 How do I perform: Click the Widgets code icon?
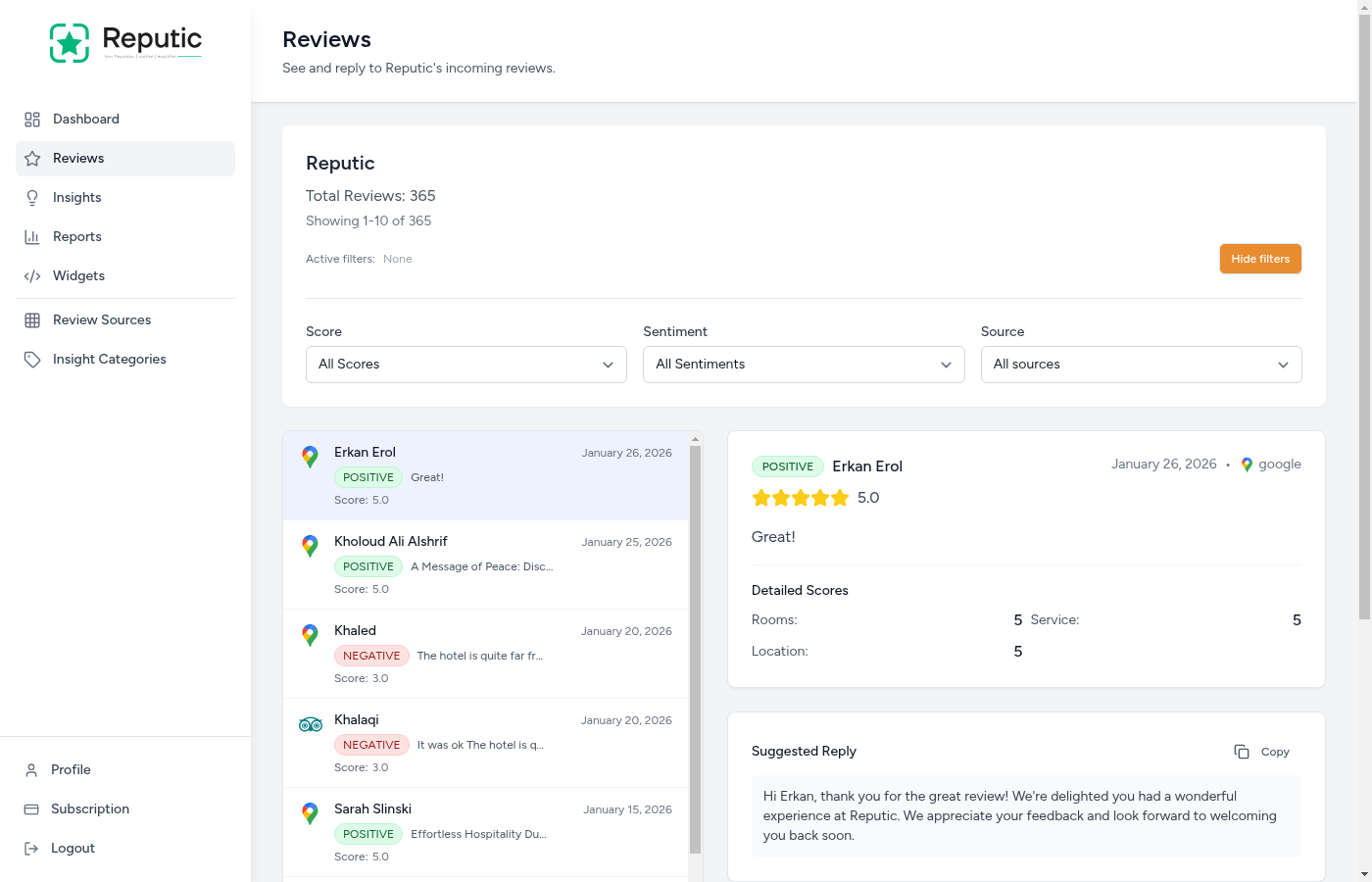click(32, 275)
